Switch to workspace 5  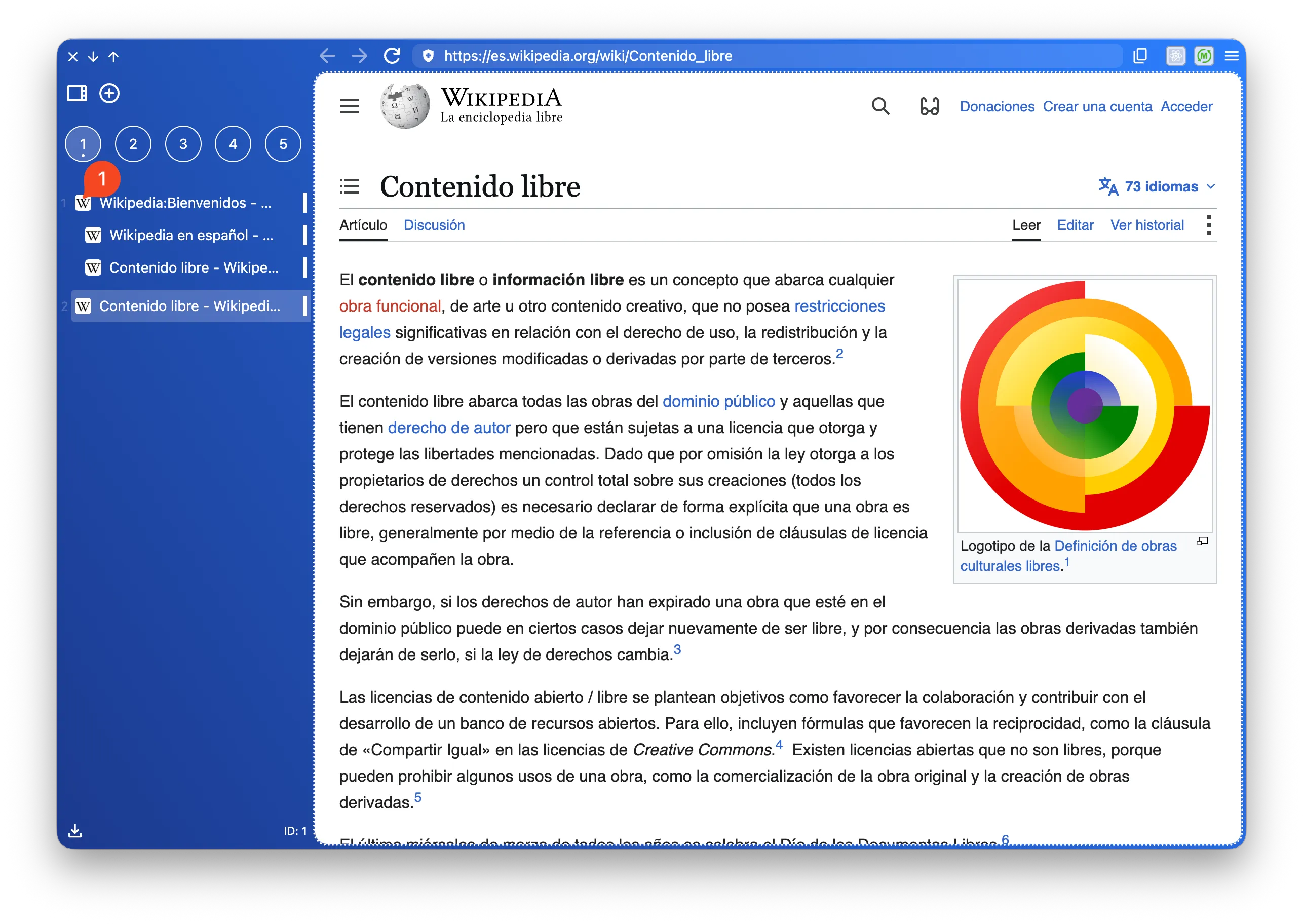click(x=283, y=144)
